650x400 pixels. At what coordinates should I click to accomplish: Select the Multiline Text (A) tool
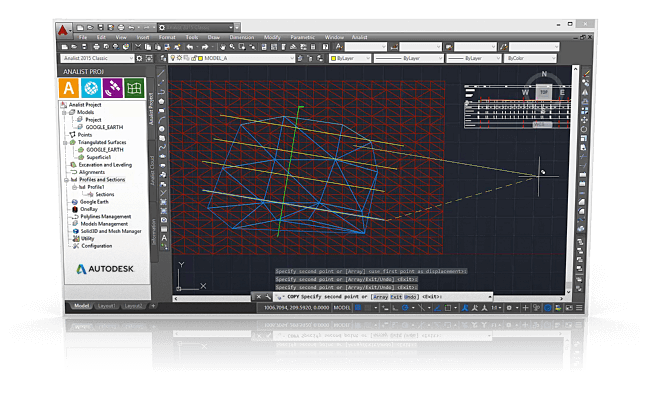coord(164,238)
